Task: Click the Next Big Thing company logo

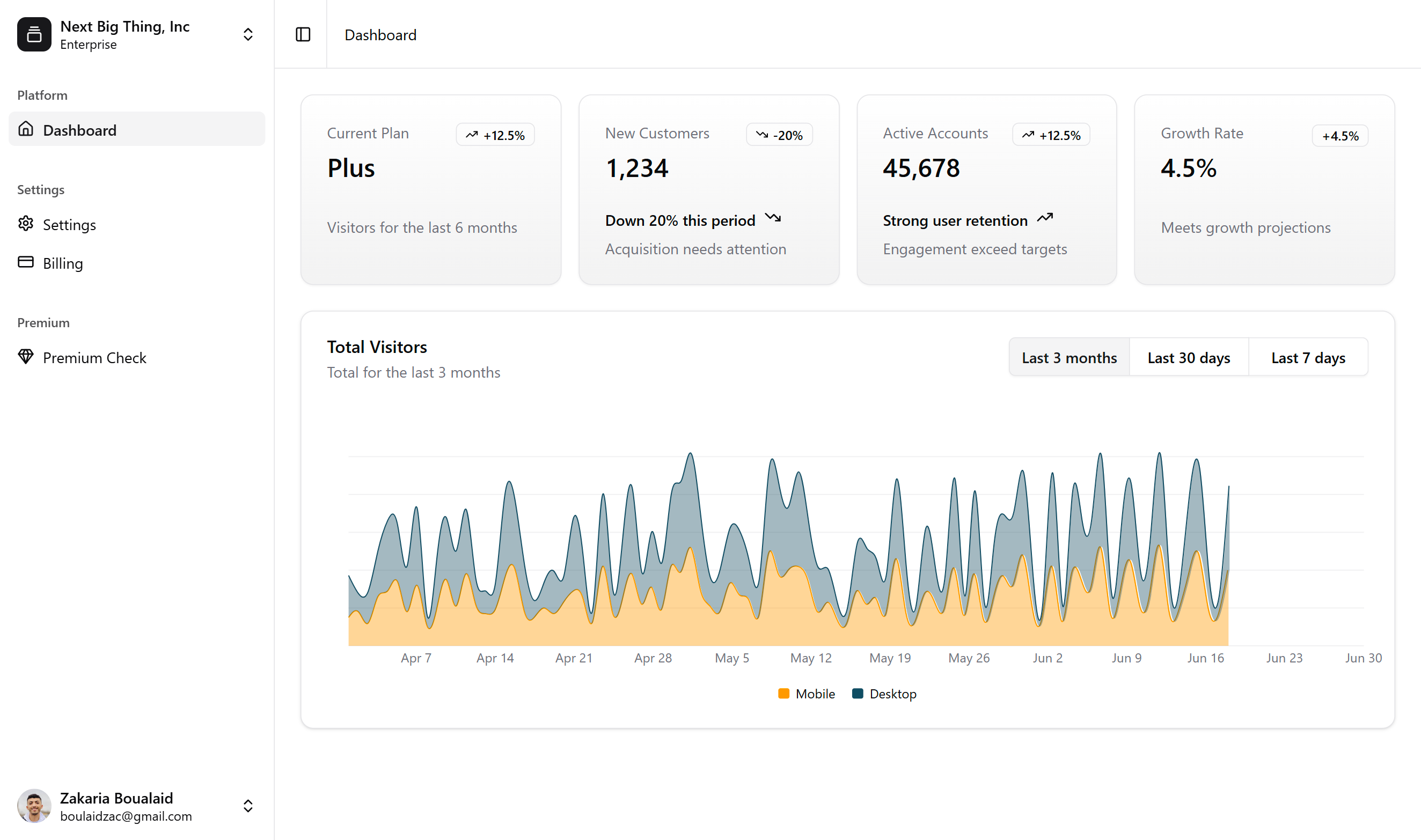Action: pos(34,34)
